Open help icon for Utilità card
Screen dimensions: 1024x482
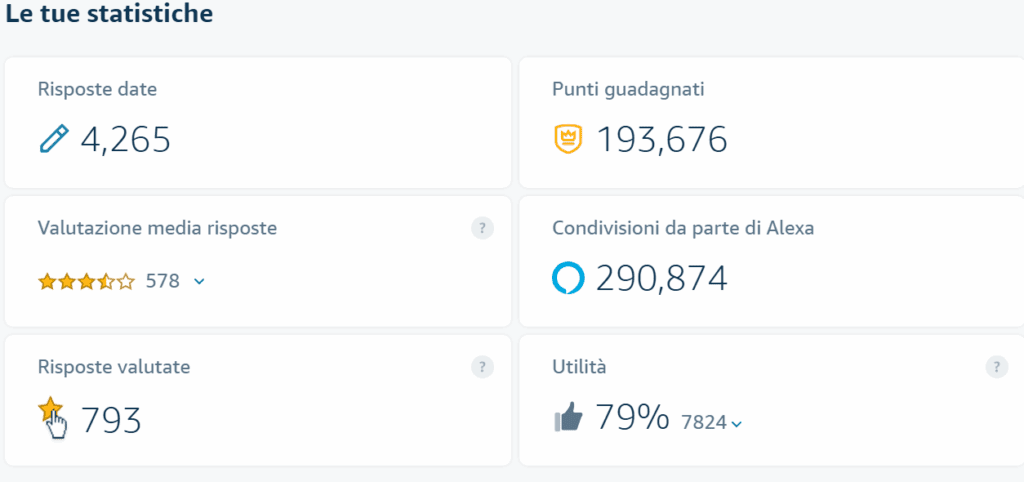[x=996, y=367]
